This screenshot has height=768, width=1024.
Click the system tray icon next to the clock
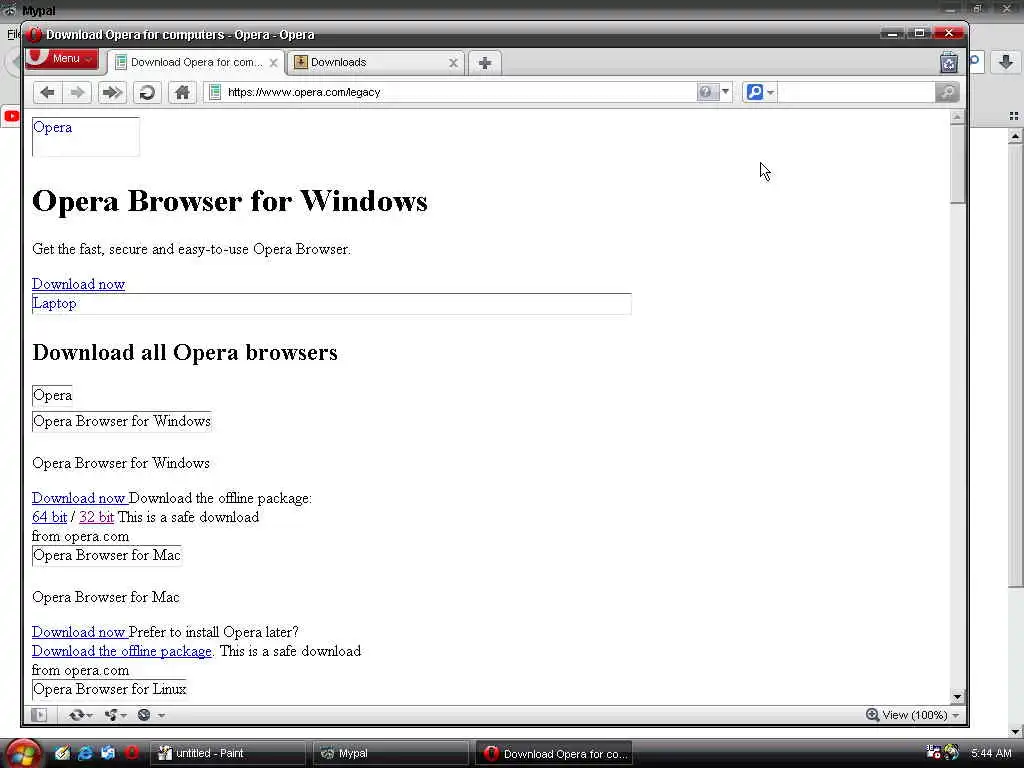pyautogui.click(x=952, y=752)
